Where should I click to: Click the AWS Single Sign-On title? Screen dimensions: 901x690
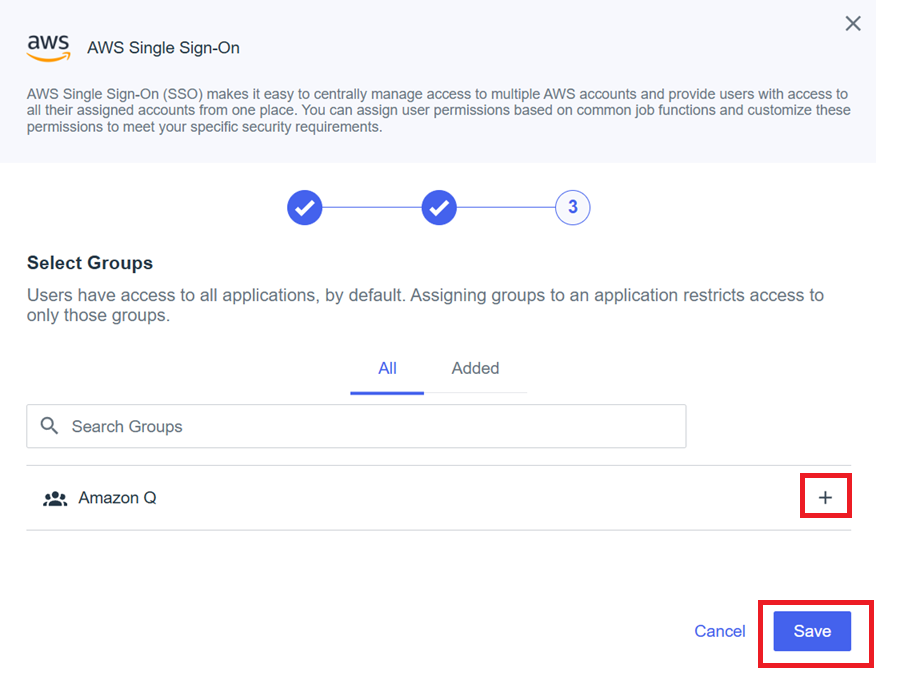(163, 47)
